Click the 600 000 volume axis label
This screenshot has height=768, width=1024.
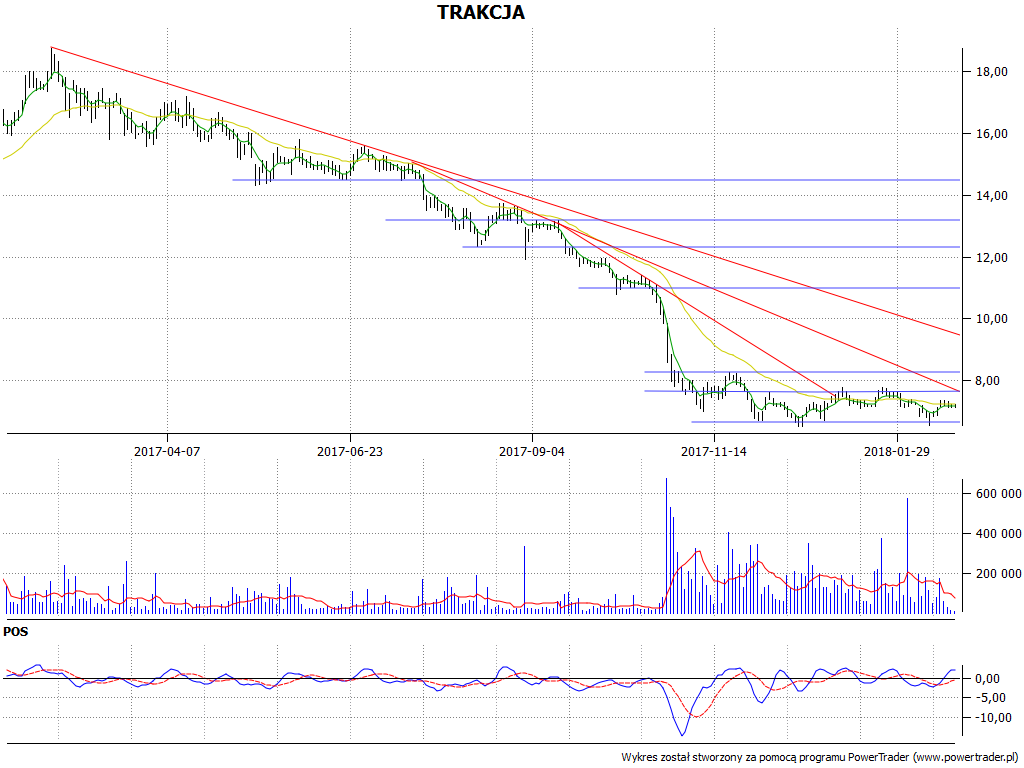pos(999,494)
